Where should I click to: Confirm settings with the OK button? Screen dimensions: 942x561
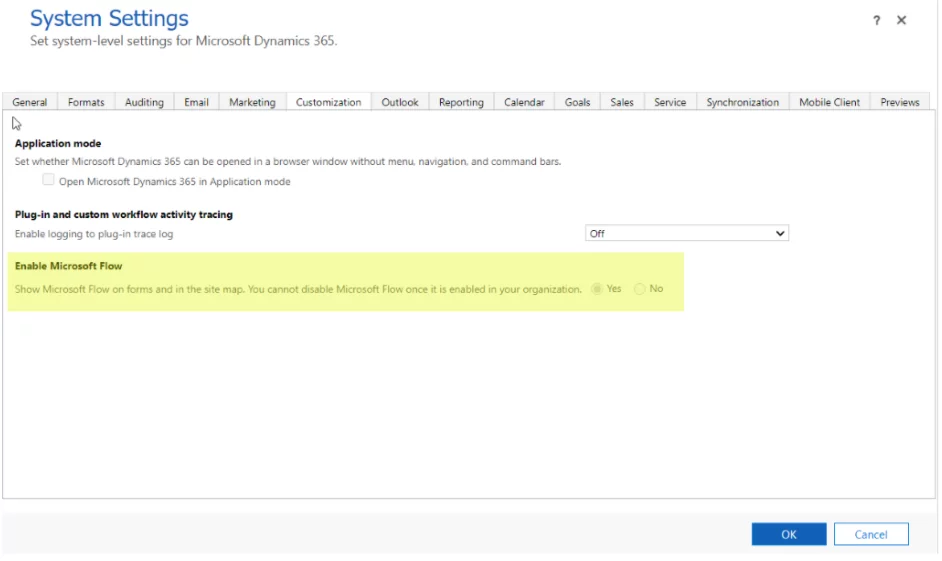coord(789,534)
